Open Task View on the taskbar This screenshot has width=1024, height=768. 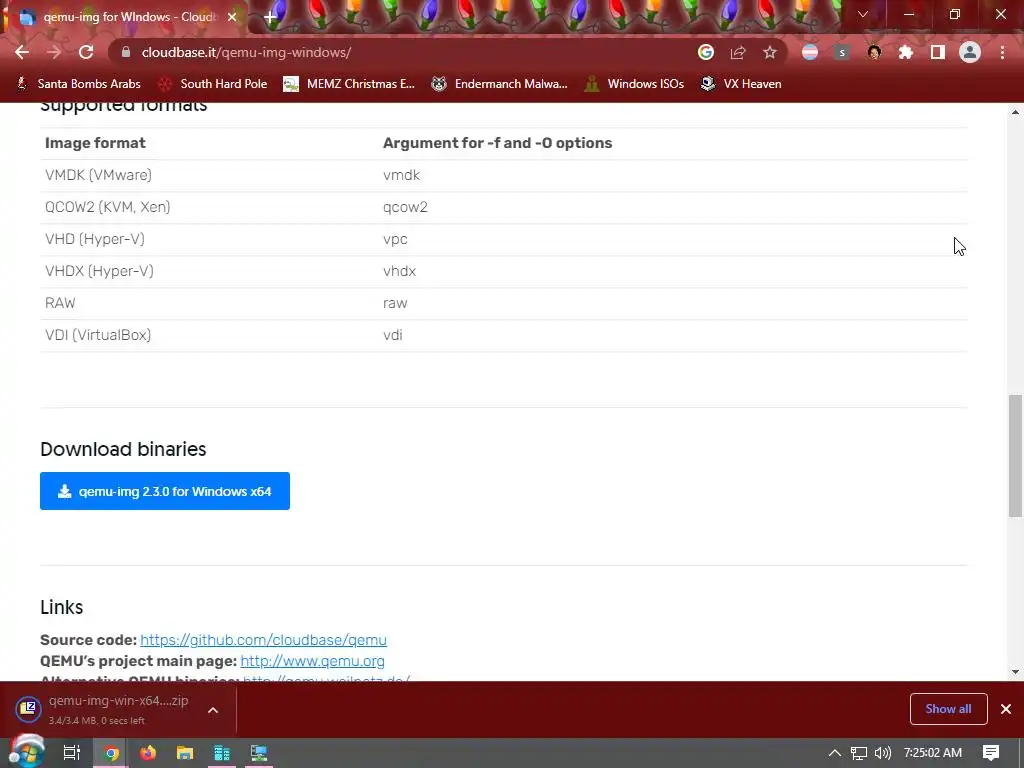pos(71,753)
